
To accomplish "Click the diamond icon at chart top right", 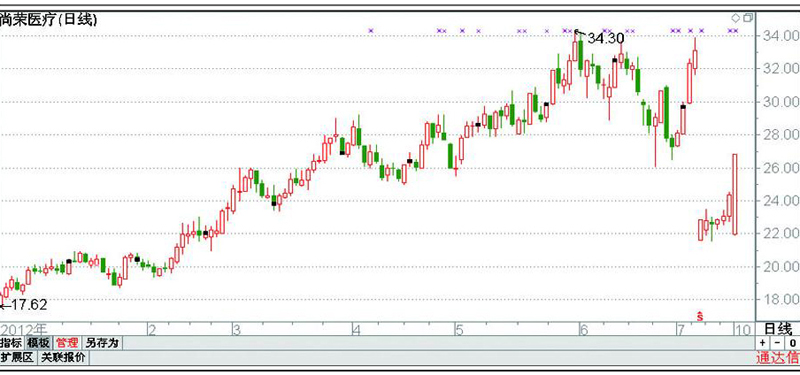I will coord(735,18).
